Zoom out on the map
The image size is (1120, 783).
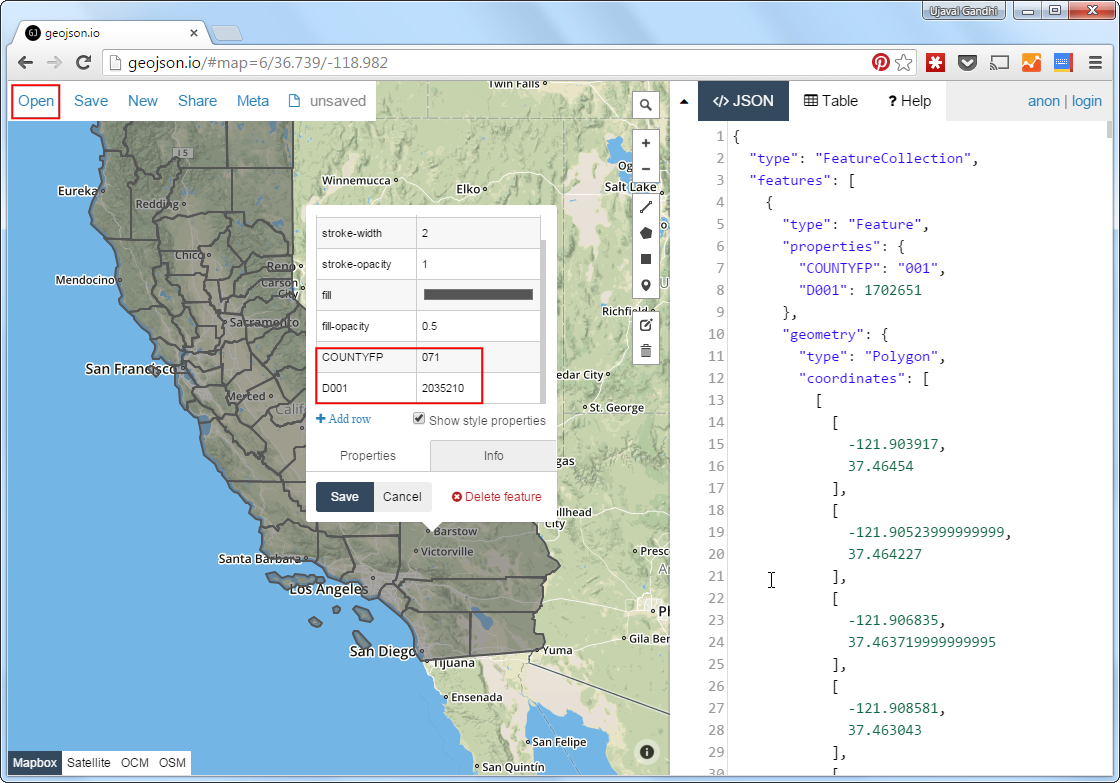point(645,168)
